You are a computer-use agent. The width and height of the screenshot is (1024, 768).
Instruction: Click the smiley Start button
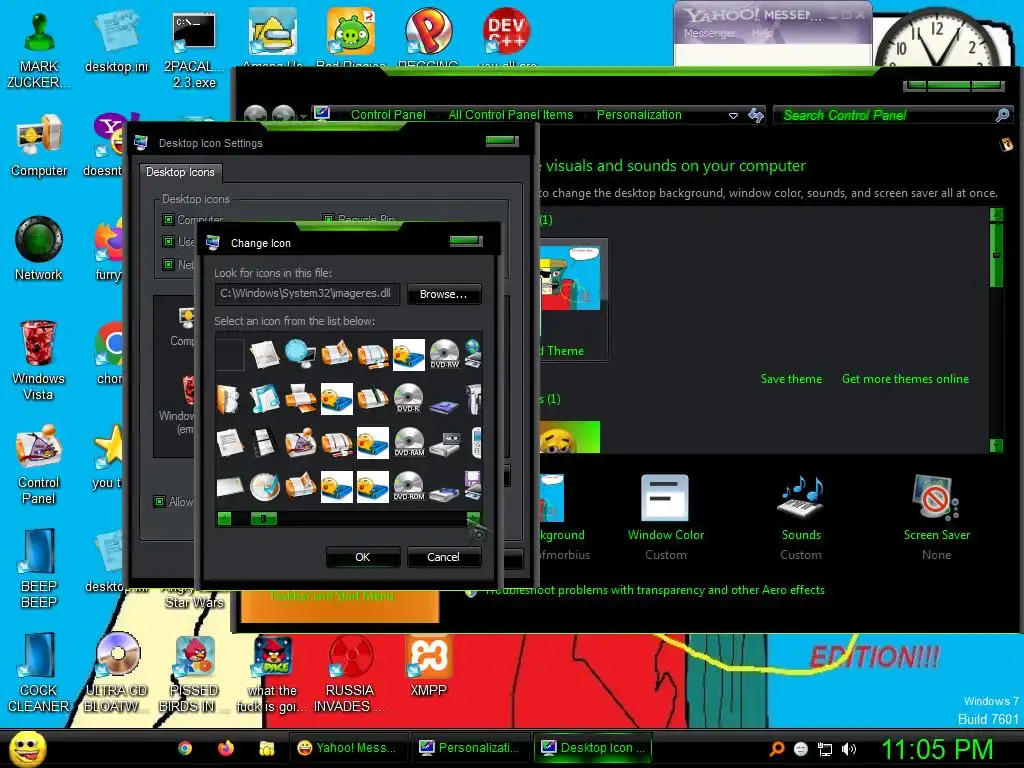click(x=27, y=749)
